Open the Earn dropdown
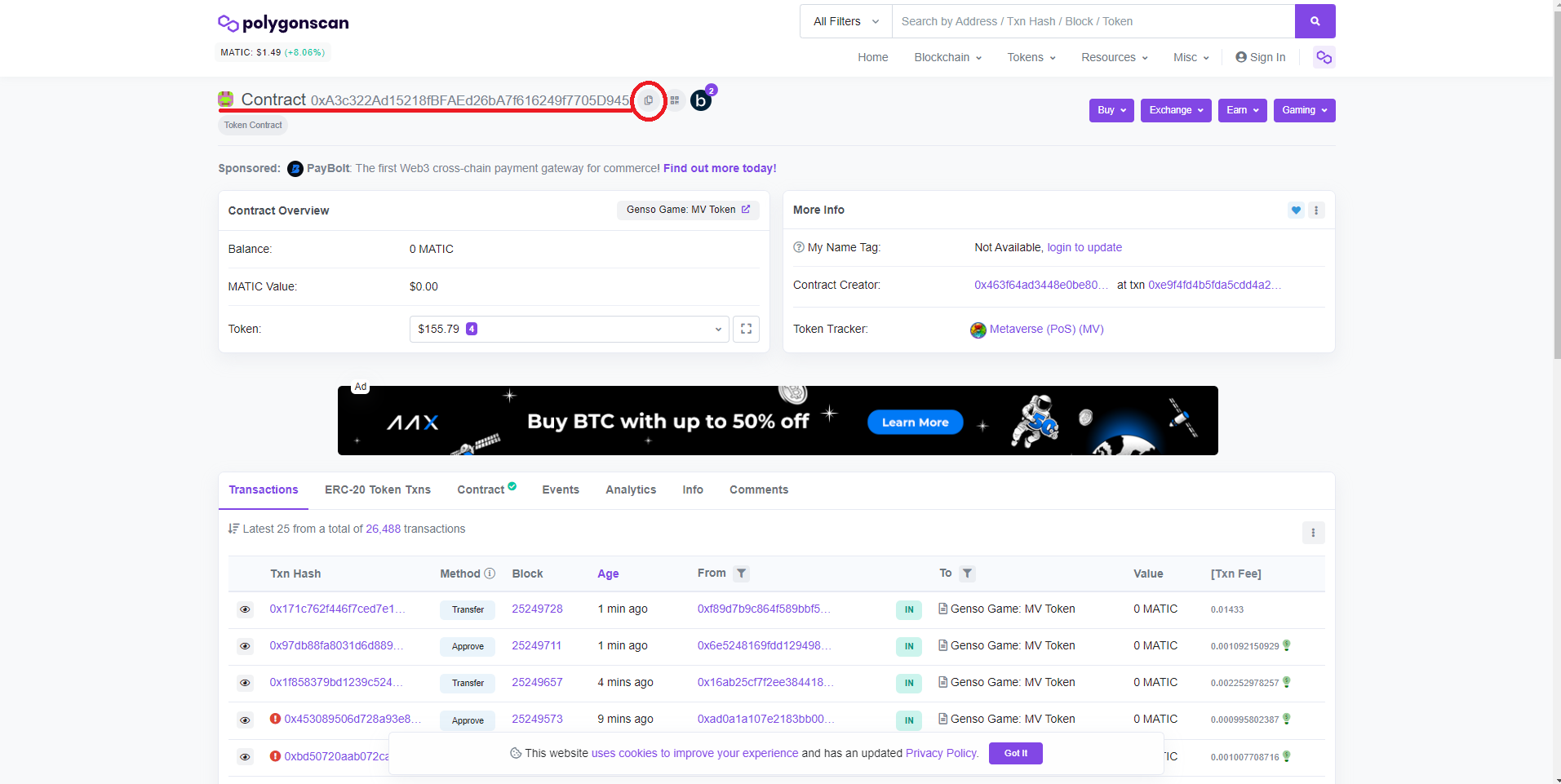 pos(1243,110)
